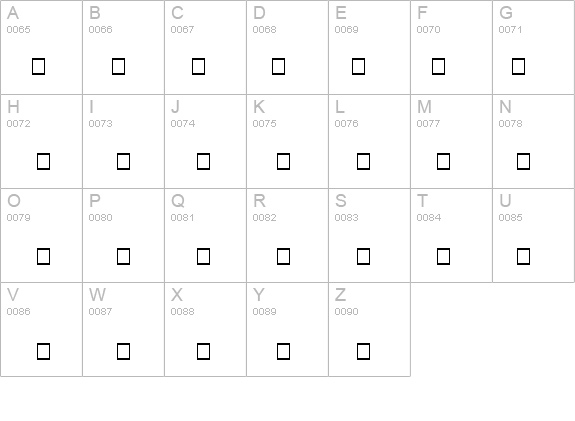Click the glyph box in cell T 0084

click(443, 256)
